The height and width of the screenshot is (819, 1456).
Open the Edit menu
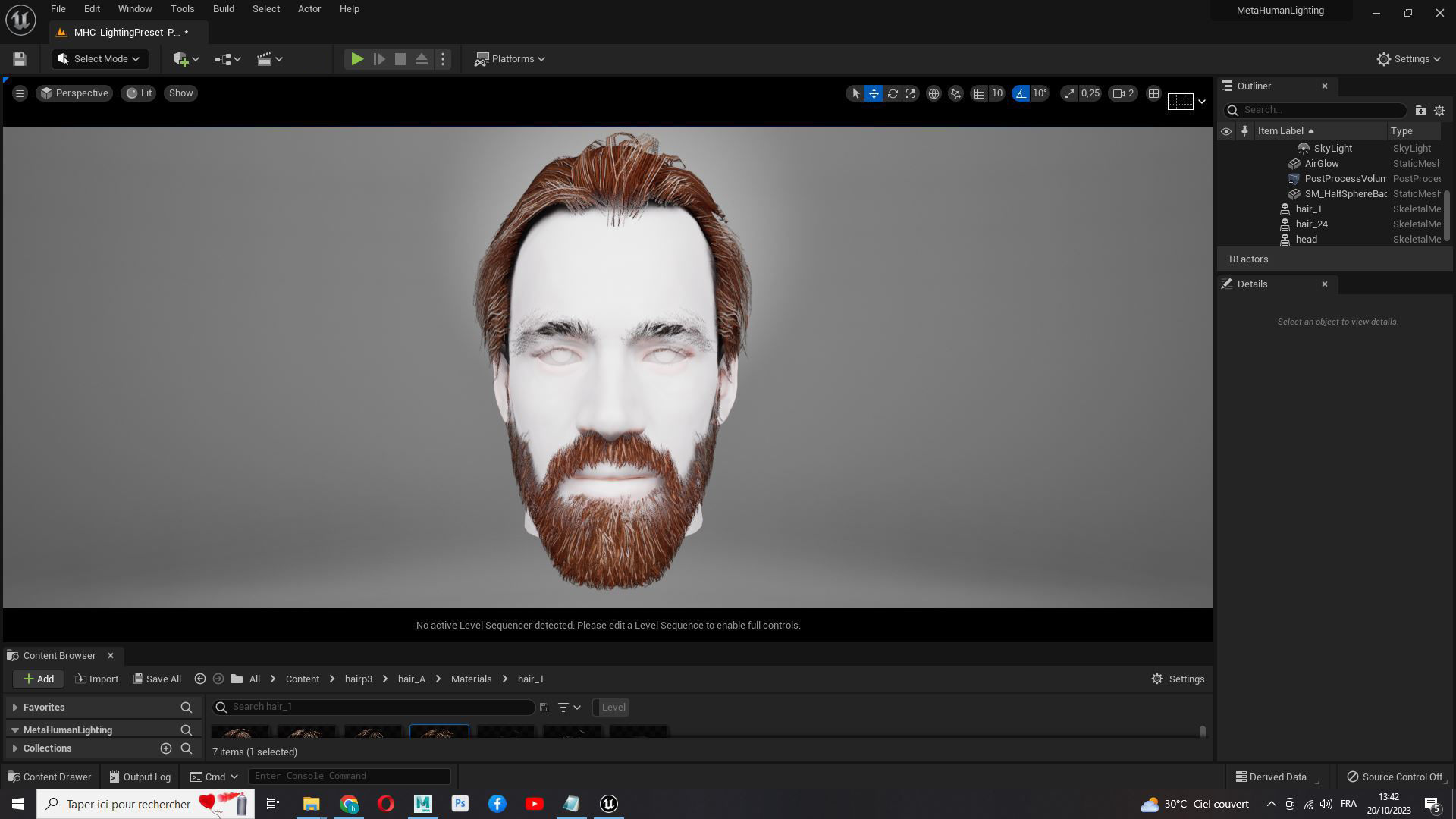tap(92, 9)
